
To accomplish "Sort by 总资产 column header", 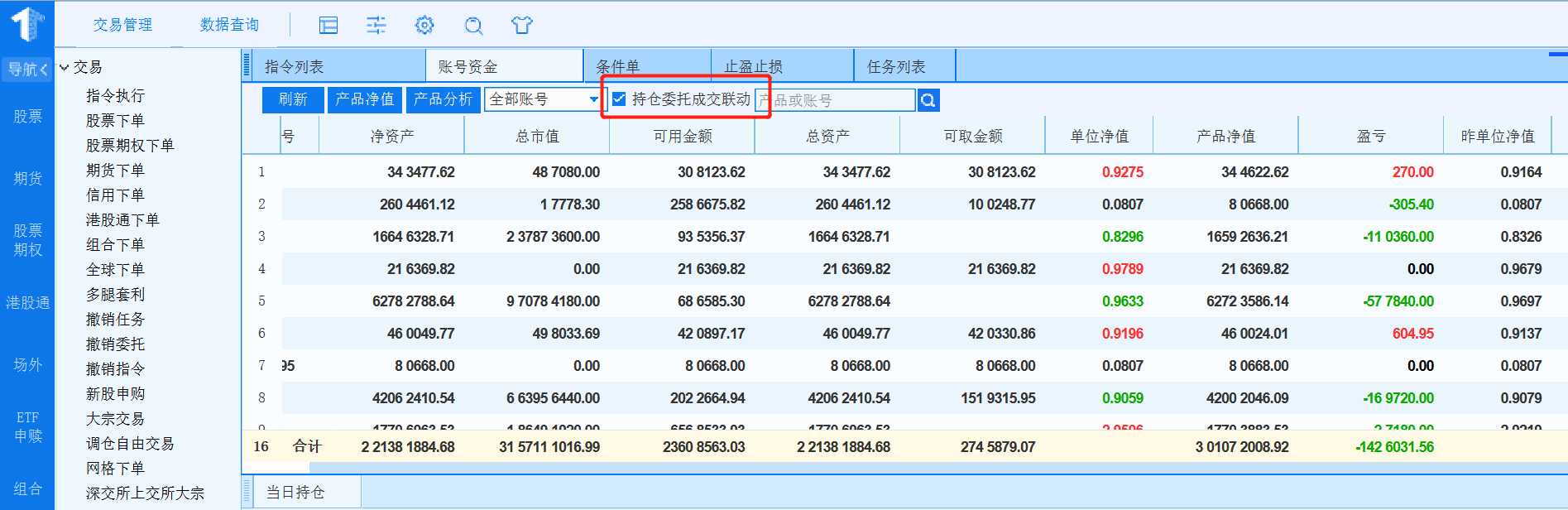I will click(x=827, y=136).
